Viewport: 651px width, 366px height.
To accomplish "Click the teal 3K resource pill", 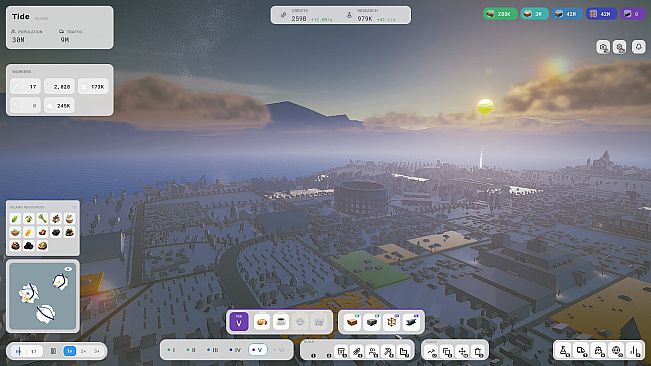I will point(534,14).
